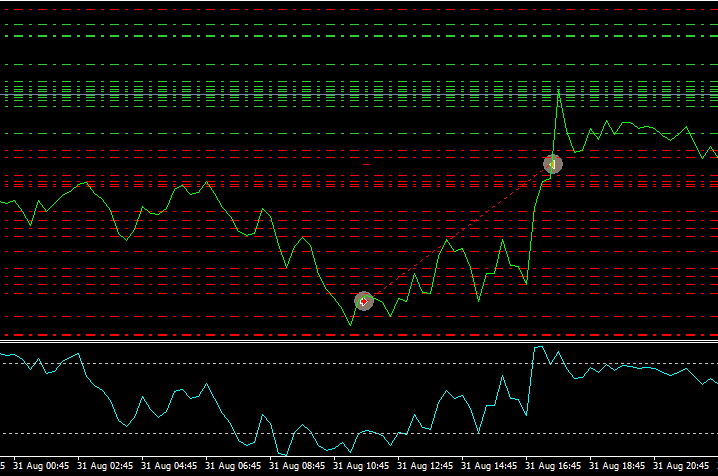Screen dimensions: 718x476
Task: Click the 31 Aug 00:45 time label
Action: [x=41, y=466]
